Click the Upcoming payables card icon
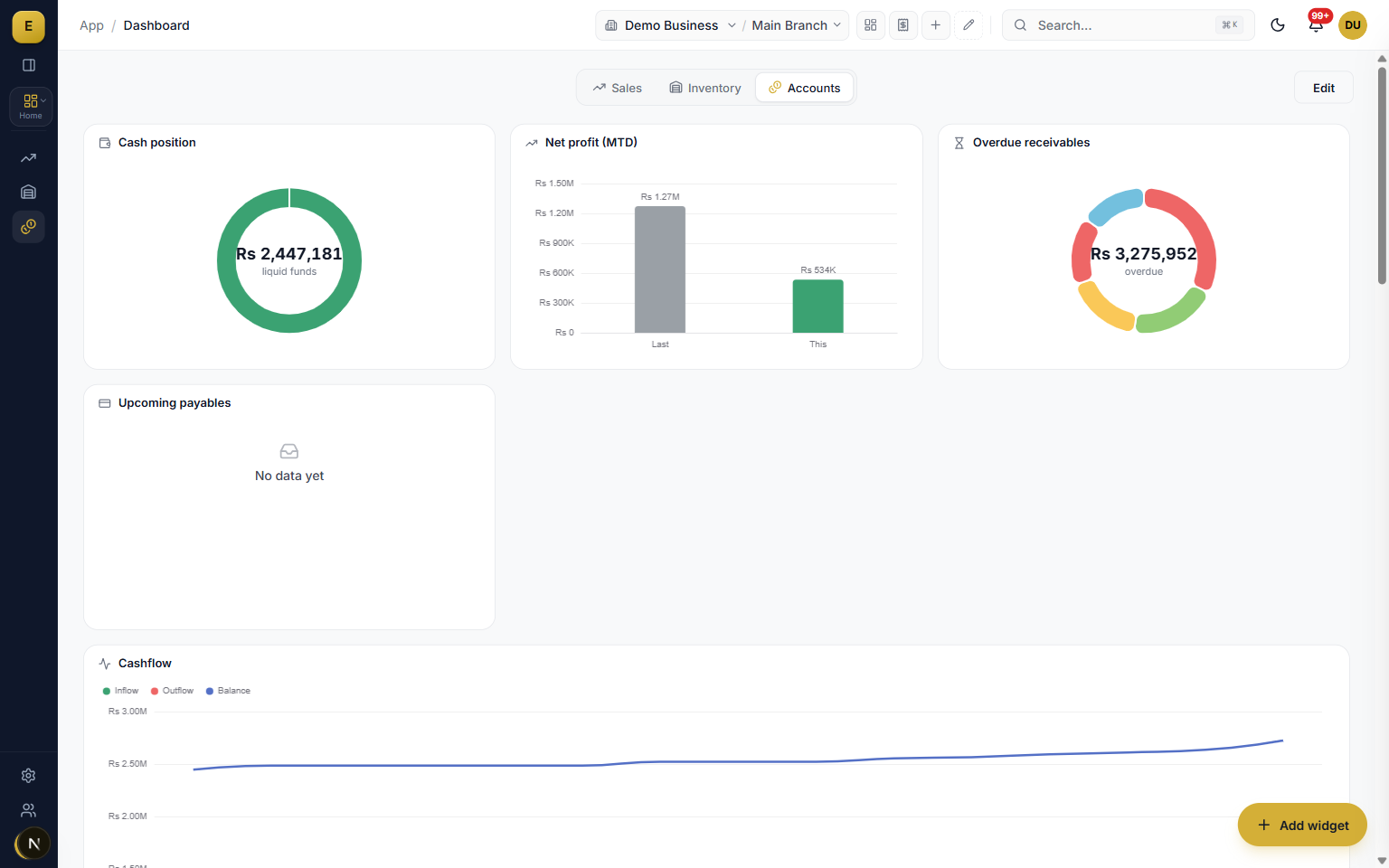The height and width of the screenshot is (868, 1389). (105, 403)
